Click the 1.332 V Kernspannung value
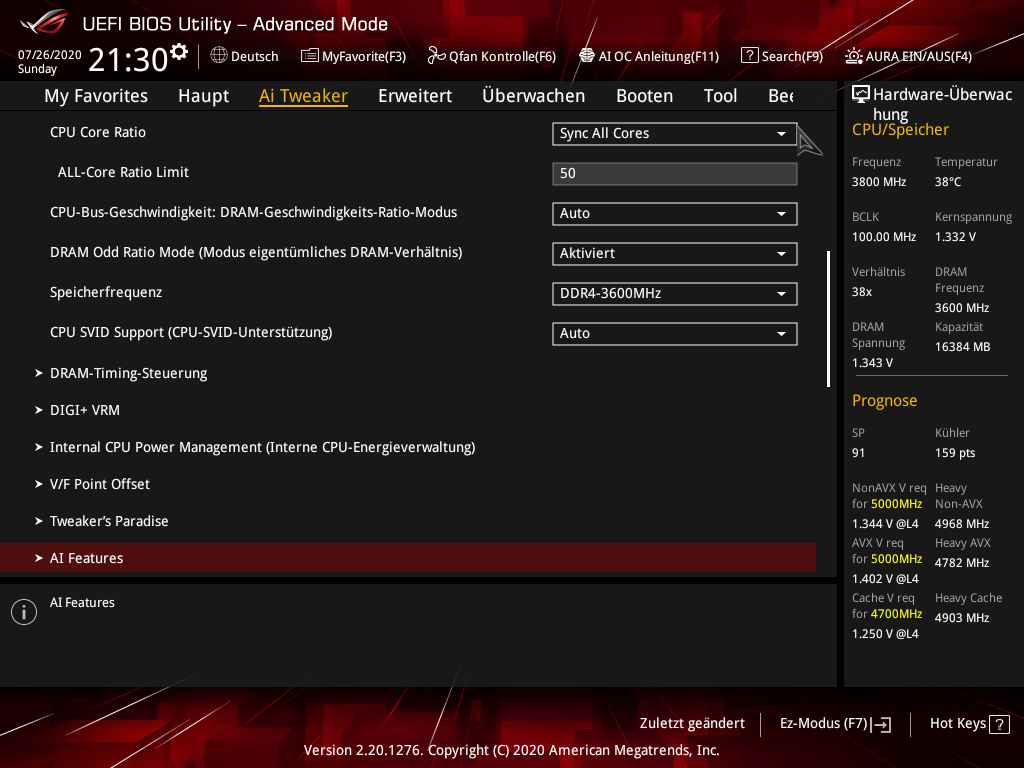Viewport: 1024px width, 768px height. coord(955,236)
